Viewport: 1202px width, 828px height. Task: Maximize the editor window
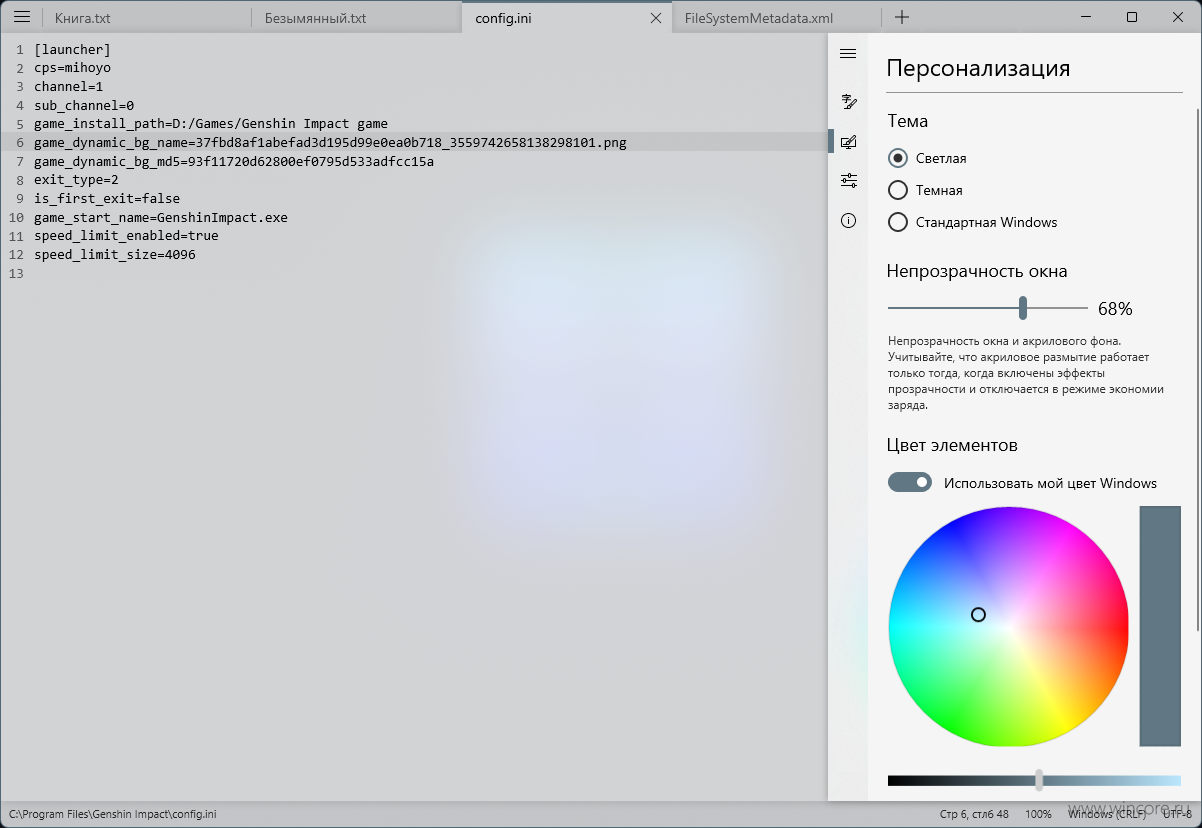coord(1132,17)
